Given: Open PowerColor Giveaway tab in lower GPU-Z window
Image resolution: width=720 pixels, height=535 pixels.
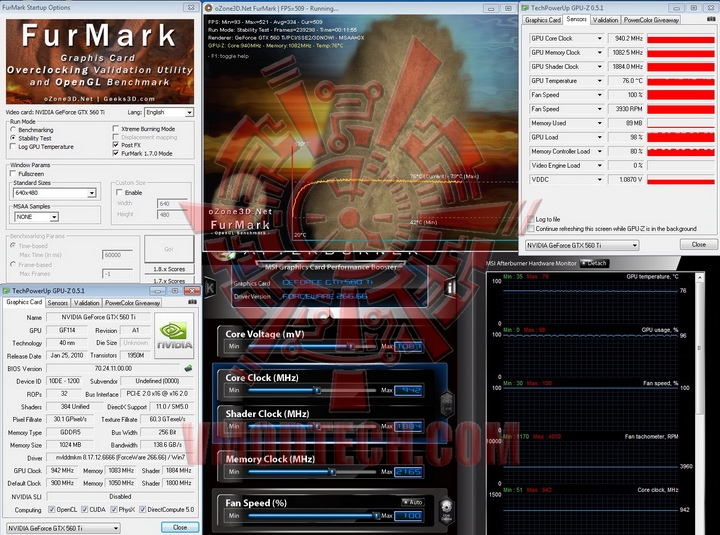Looking at the screenshot, I should pyautogui.click(x=132, y=303).
